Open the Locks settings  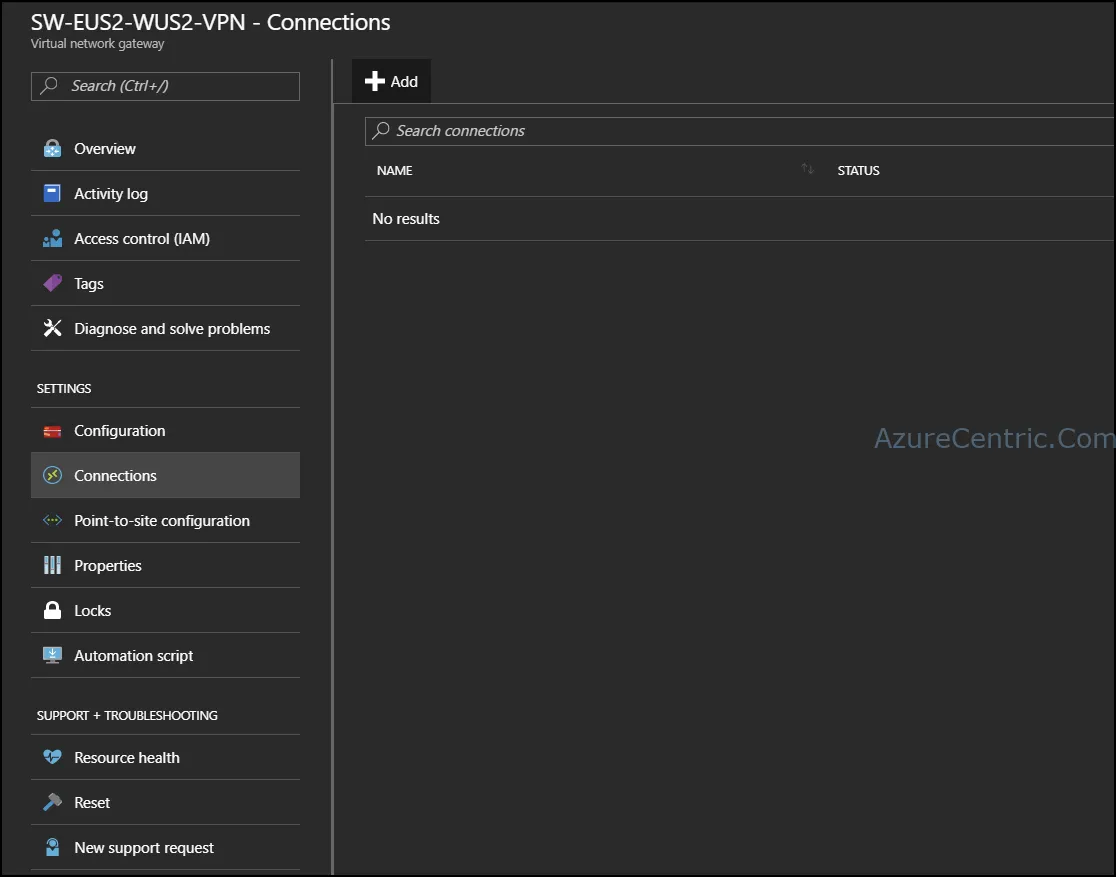(x=165, y=610)
